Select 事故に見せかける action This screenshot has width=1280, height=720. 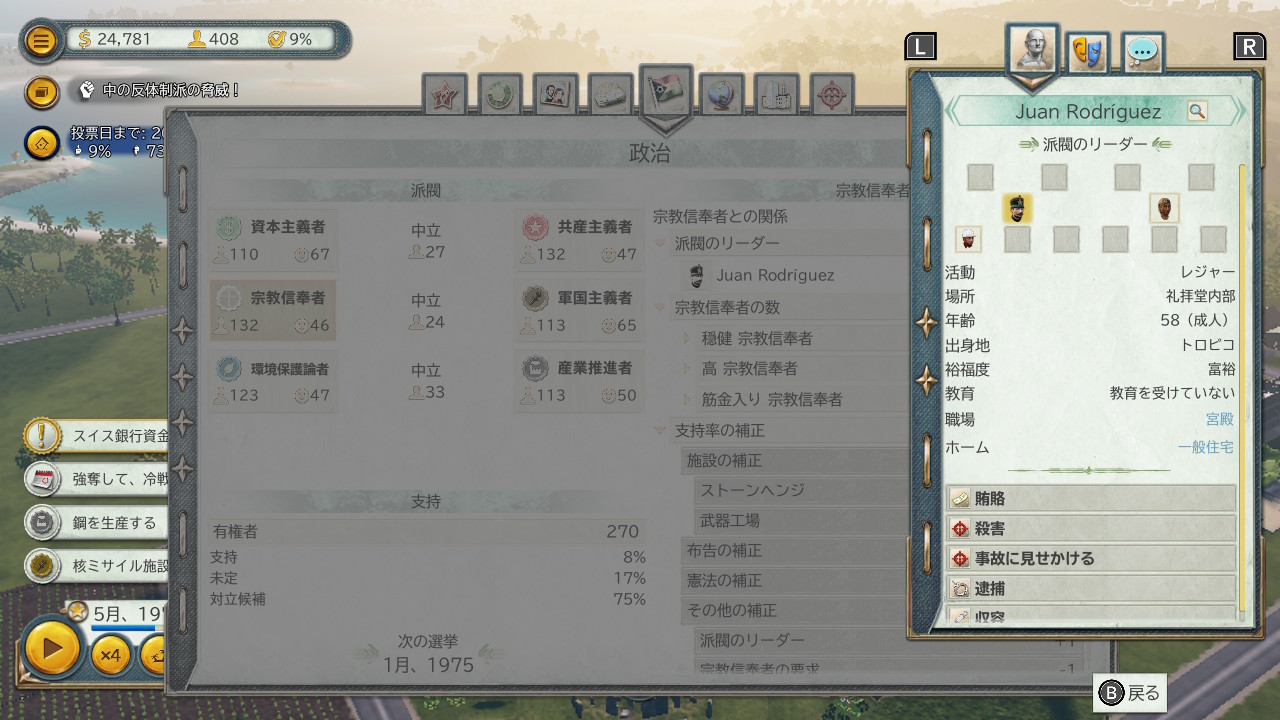pyautogui.click(x=1091, y=558)
